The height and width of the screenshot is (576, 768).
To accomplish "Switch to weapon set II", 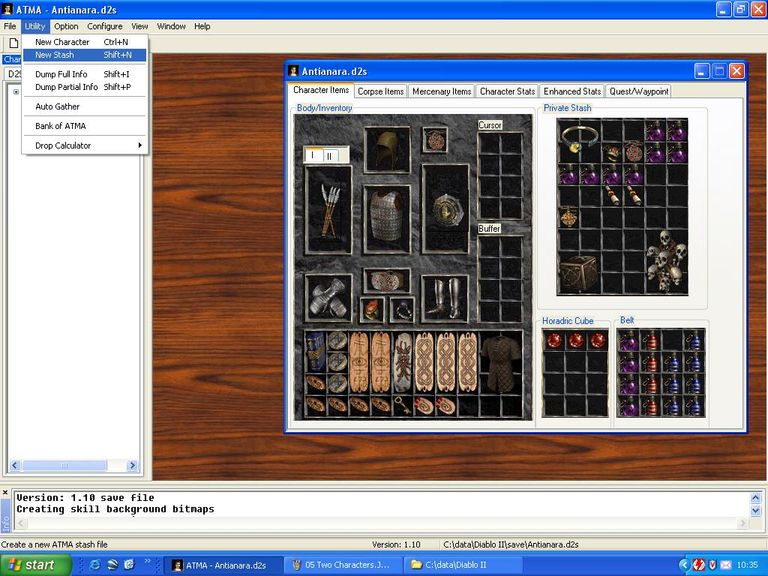I will [x=329, y=156].
